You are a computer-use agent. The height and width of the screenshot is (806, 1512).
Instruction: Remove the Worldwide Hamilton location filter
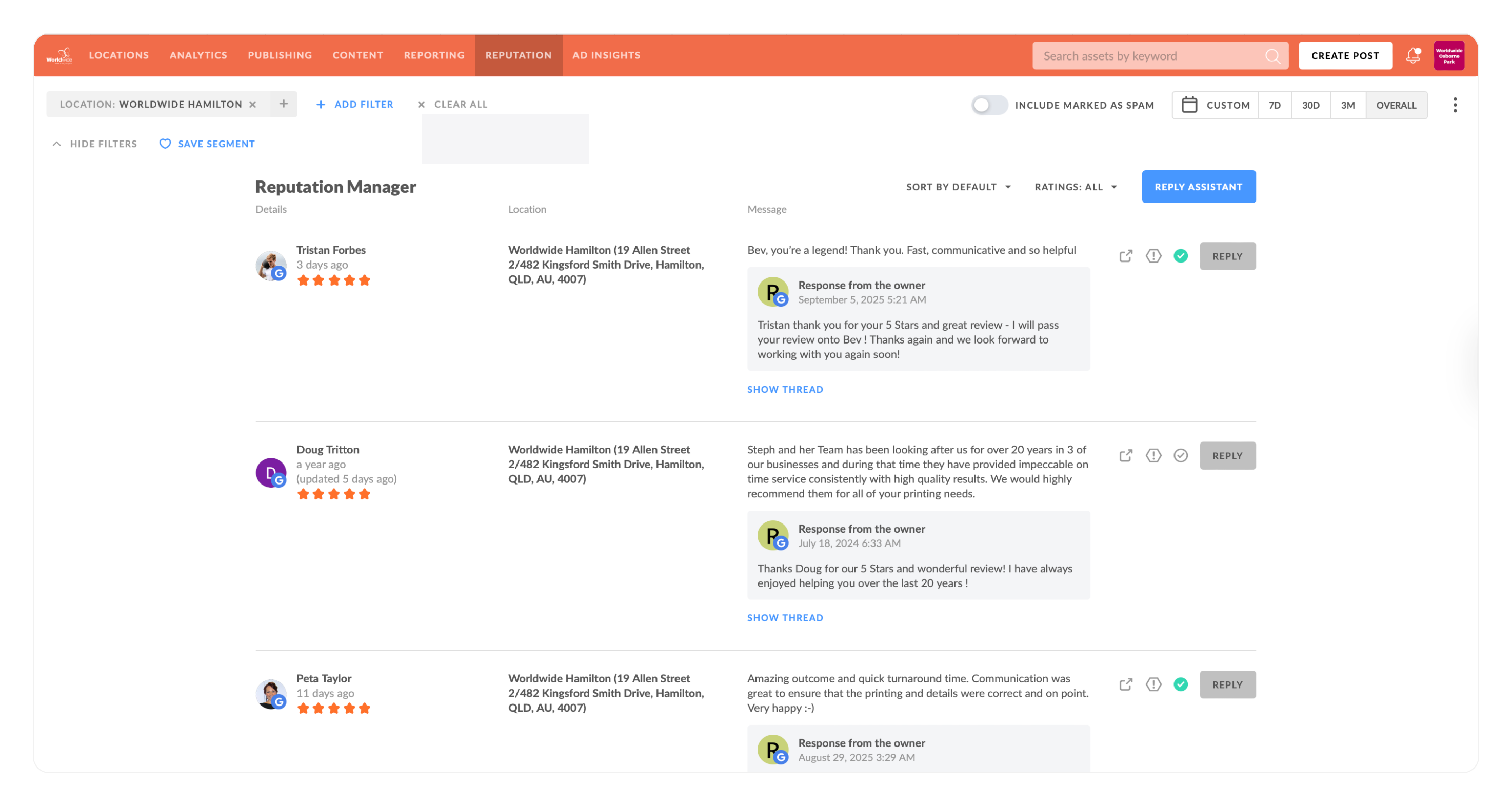252,105
